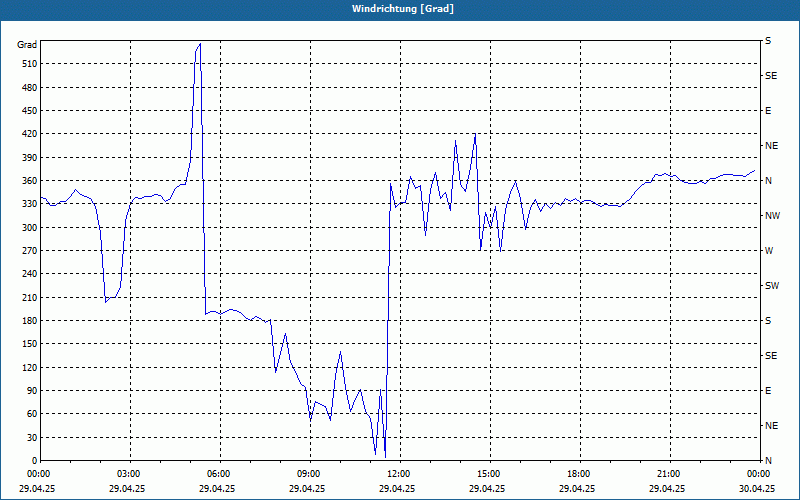Click the 29.04.25 date under 03:00
The height and width of the screenshot is (500, 800).
(x=127, y=488)
